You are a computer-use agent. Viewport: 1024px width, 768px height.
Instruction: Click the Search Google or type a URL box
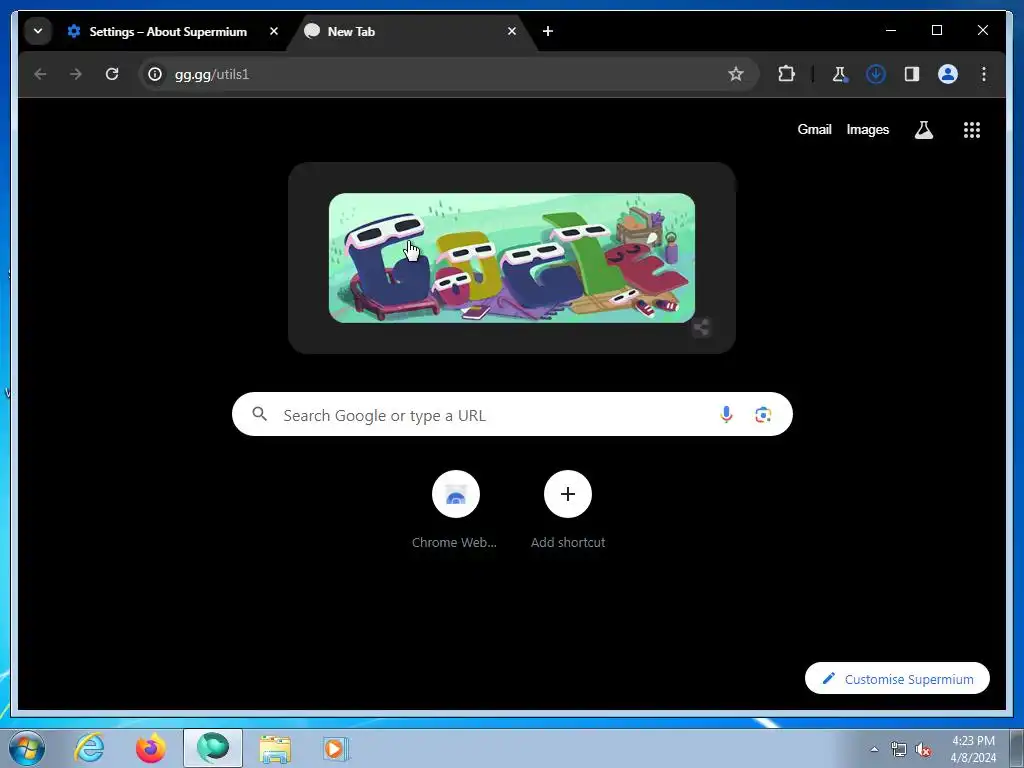click(x=512, y=415)
